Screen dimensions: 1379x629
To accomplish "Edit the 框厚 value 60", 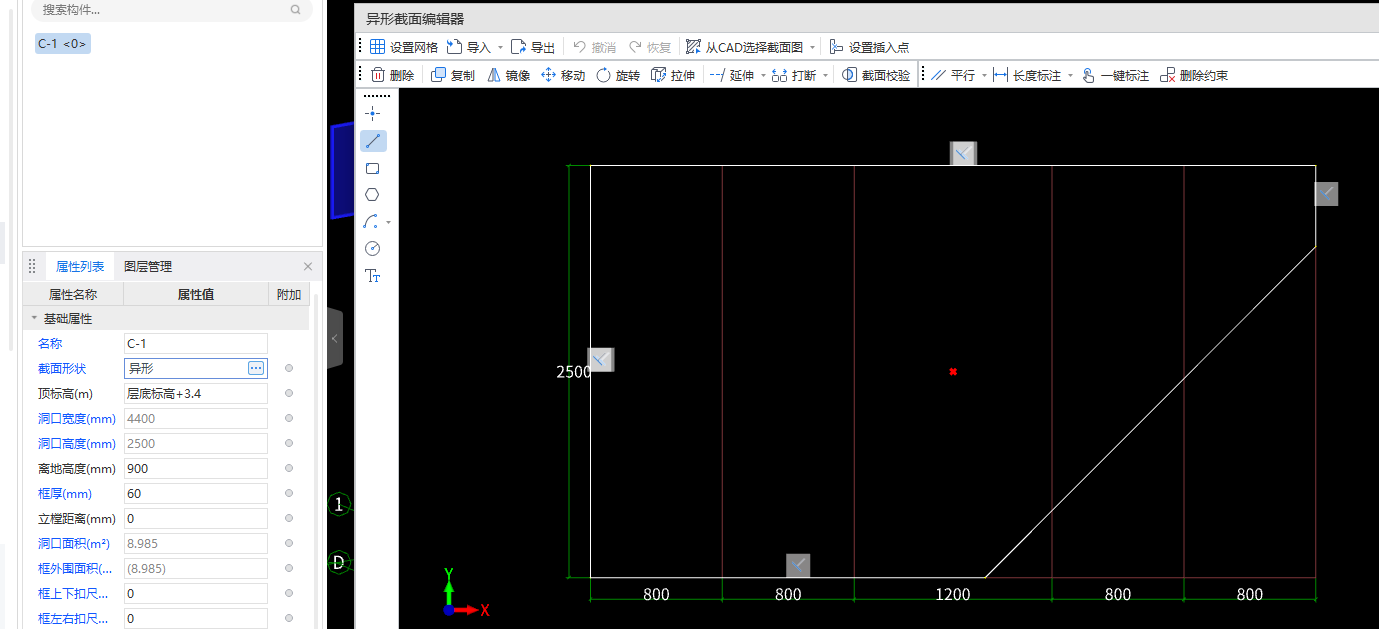I will [x=196, y=494].
